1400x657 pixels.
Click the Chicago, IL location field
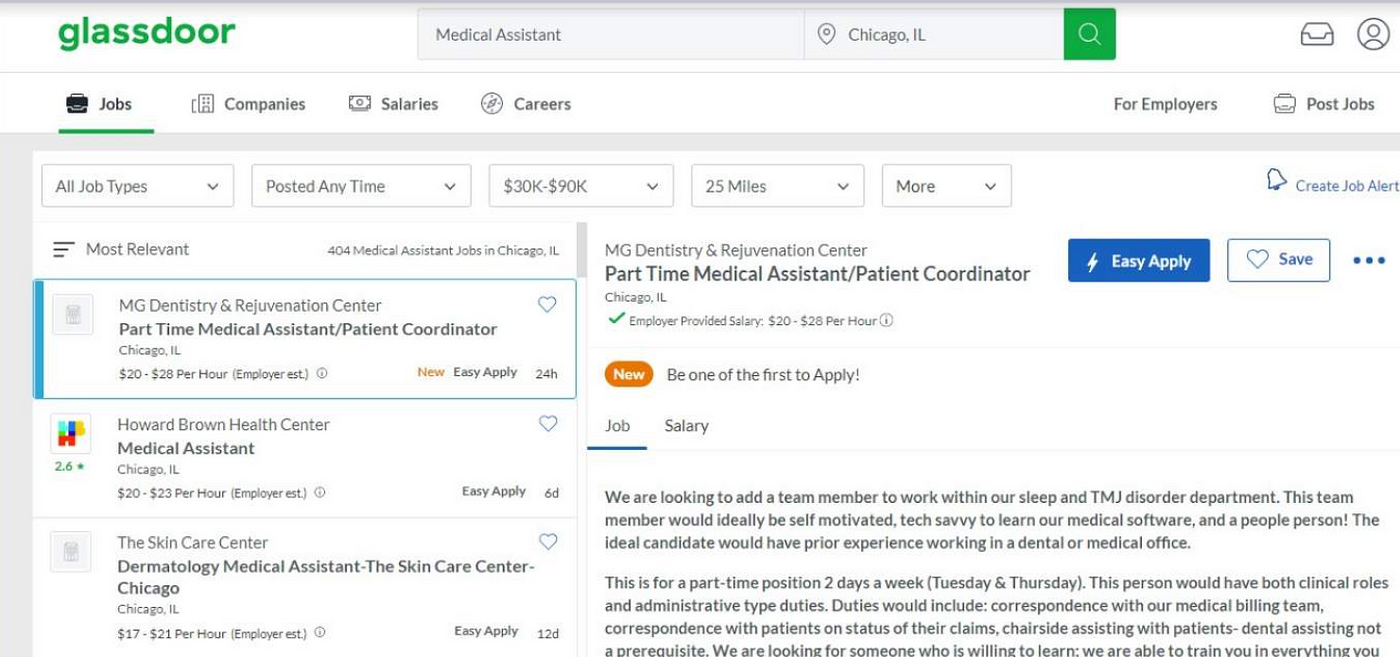(x=934, y=34)
